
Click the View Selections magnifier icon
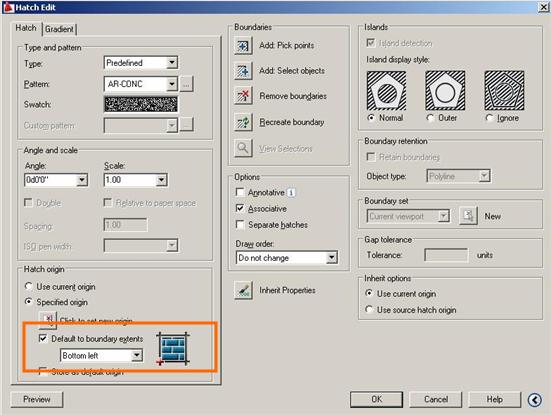coord(243,148)
